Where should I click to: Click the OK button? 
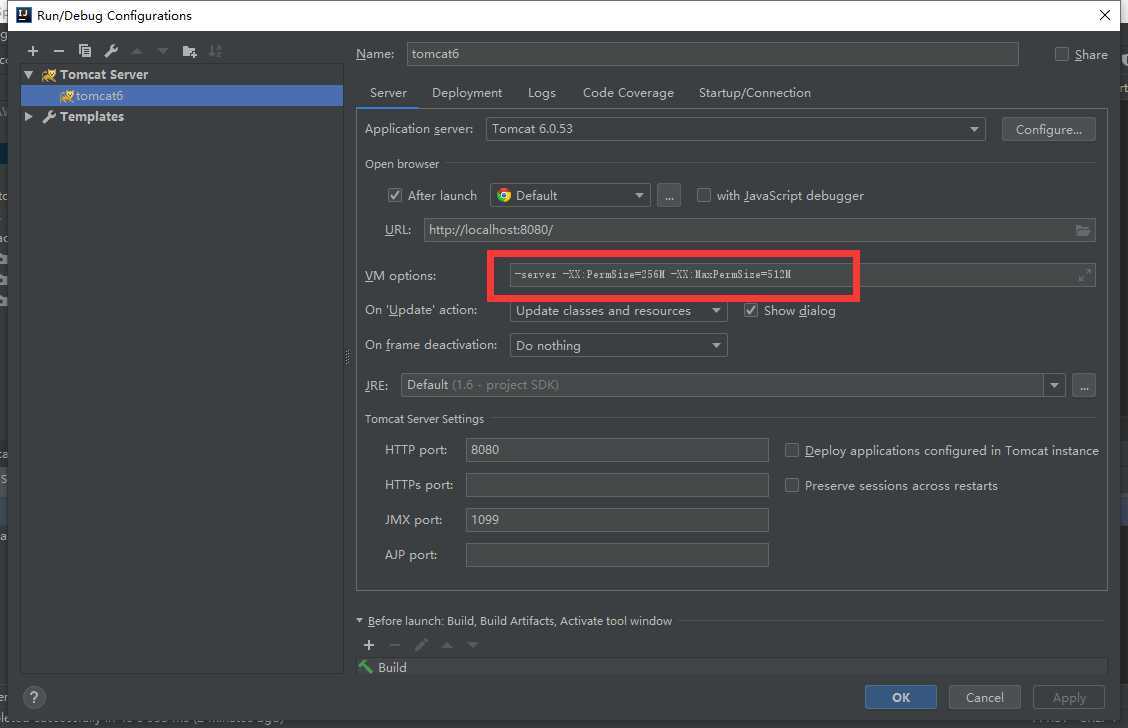(x=901, y=697)
